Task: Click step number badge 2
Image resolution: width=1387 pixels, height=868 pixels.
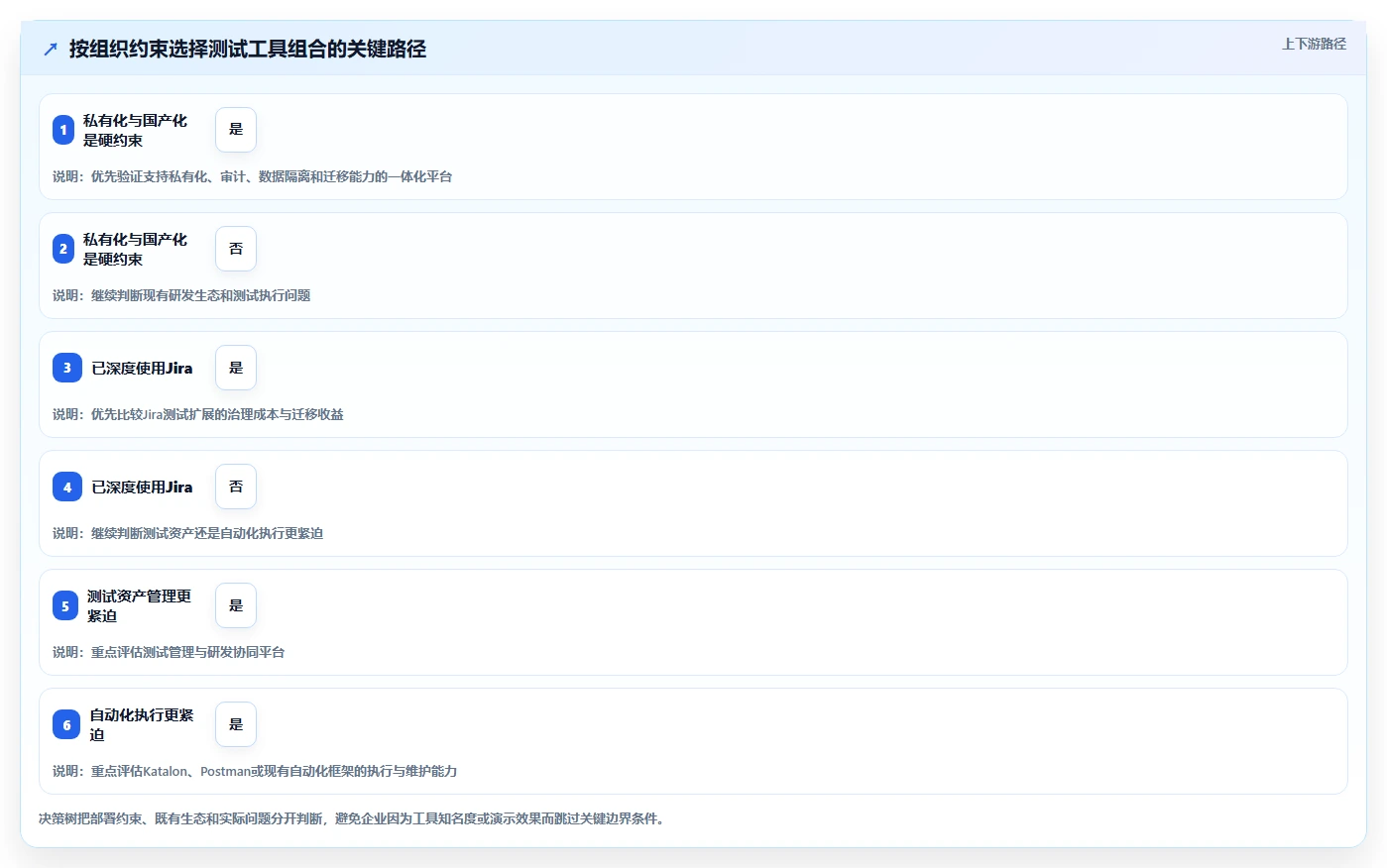Action: [x=63, y=249]
